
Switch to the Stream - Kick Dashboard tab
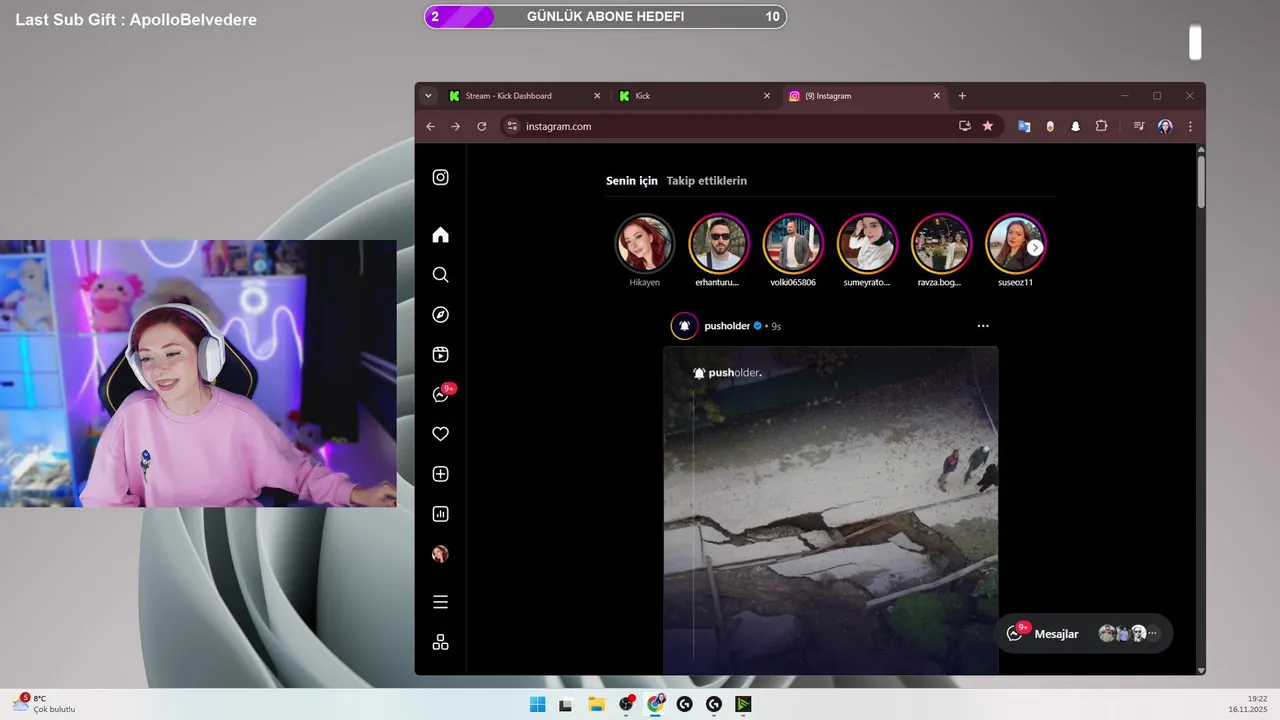[524, 96]
